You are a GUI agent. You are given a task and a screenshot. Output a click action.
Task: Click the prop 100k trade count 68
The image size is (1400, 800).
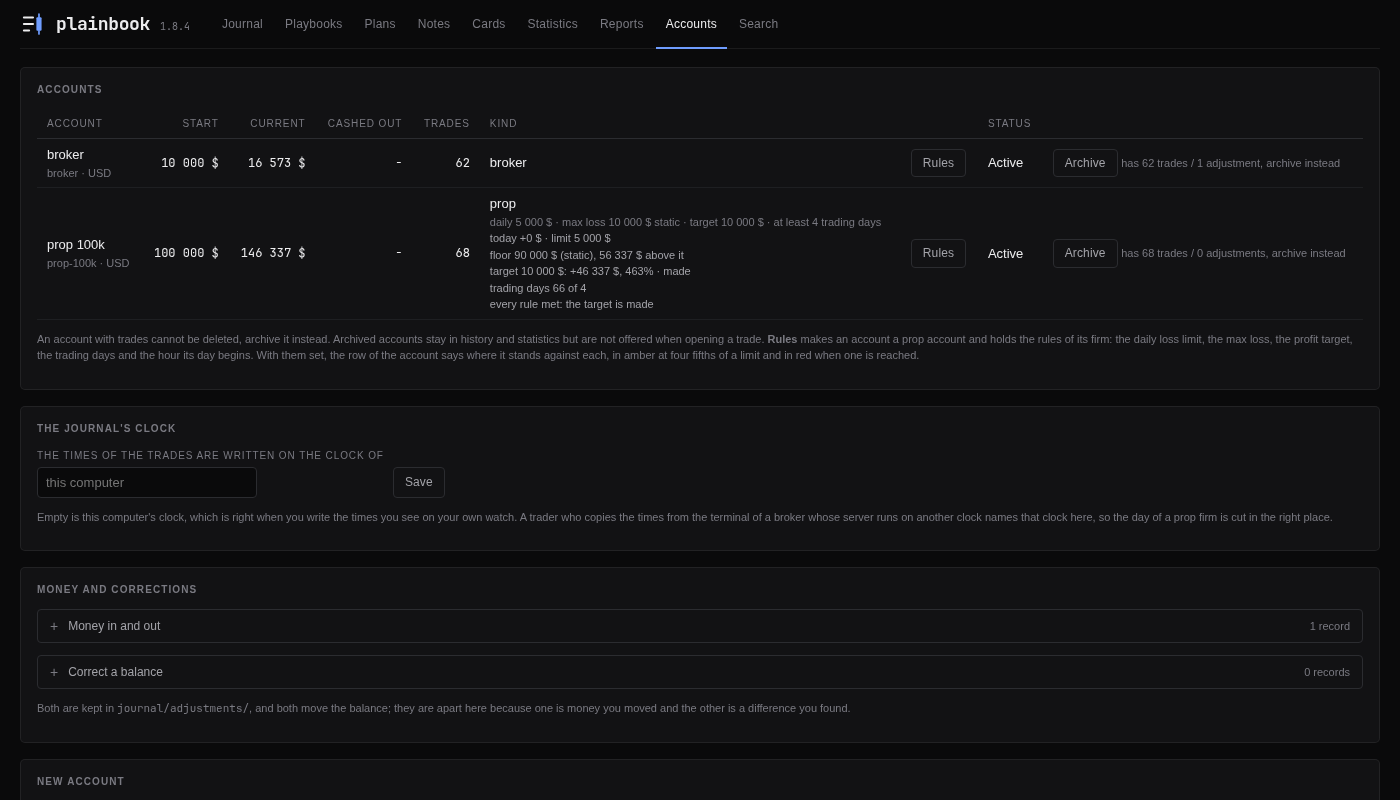462,253
